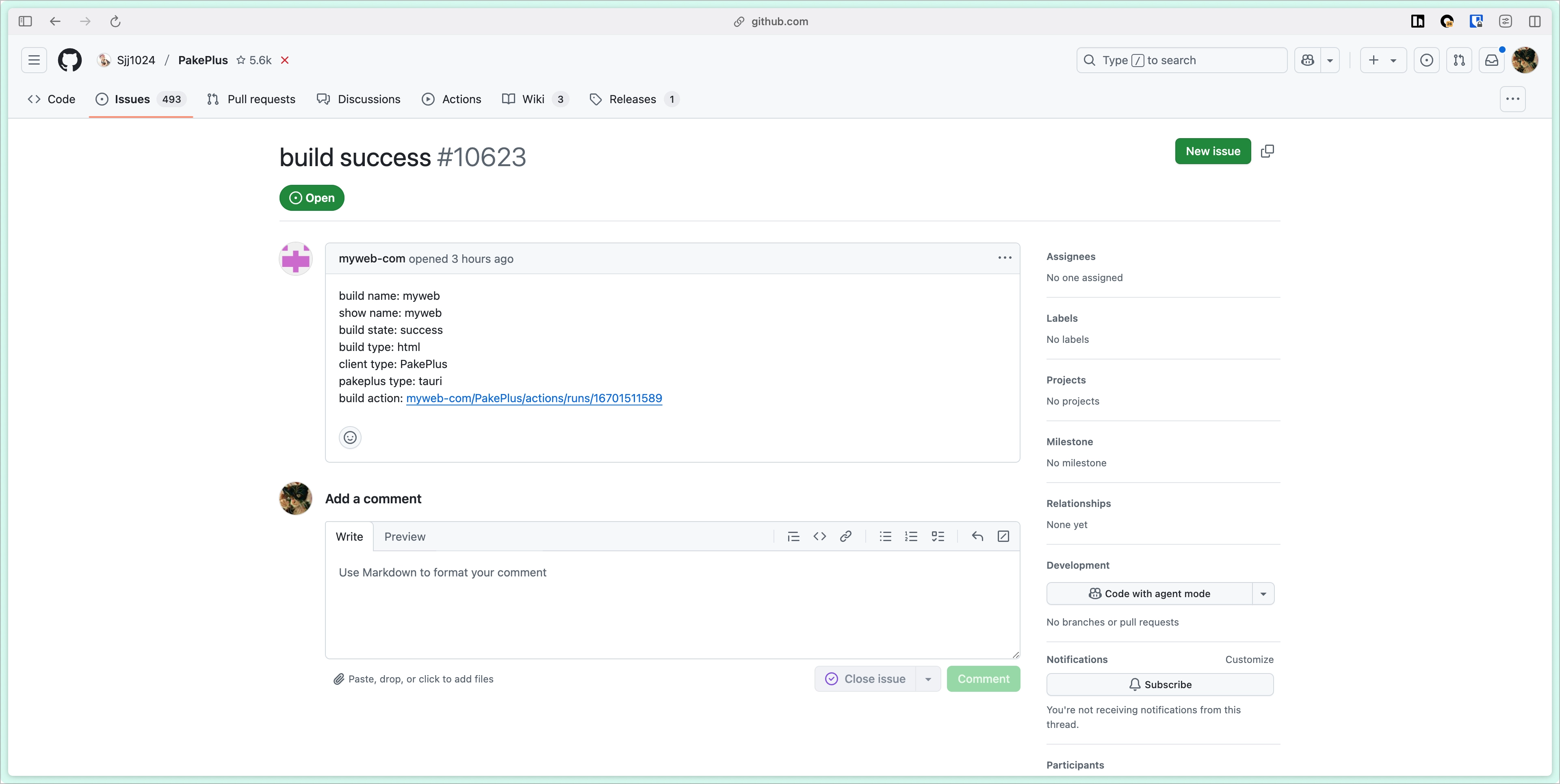
Task: Go to GitHub homepage via logo
Action: click(69, 60)
